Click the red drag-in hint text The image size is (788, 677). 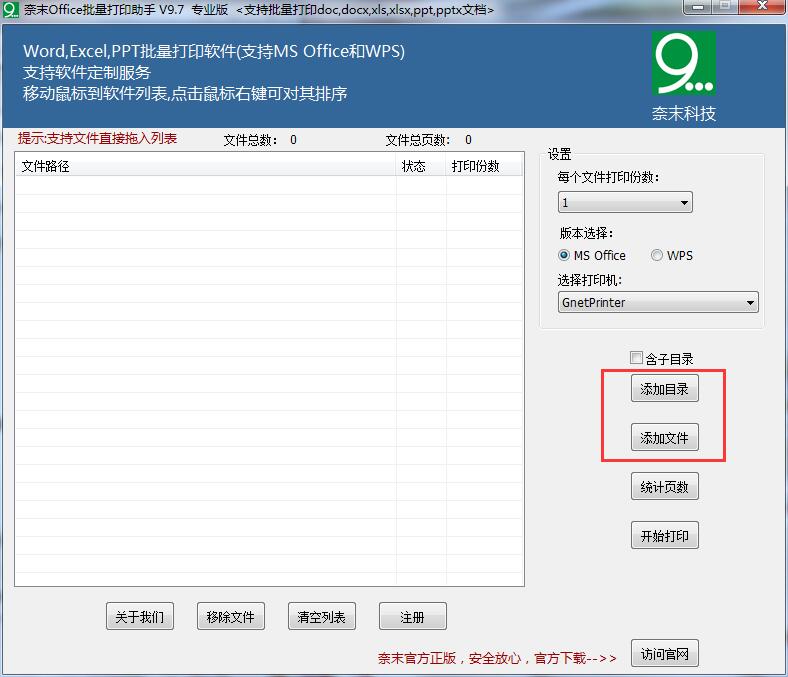click(x=97, y=138)
